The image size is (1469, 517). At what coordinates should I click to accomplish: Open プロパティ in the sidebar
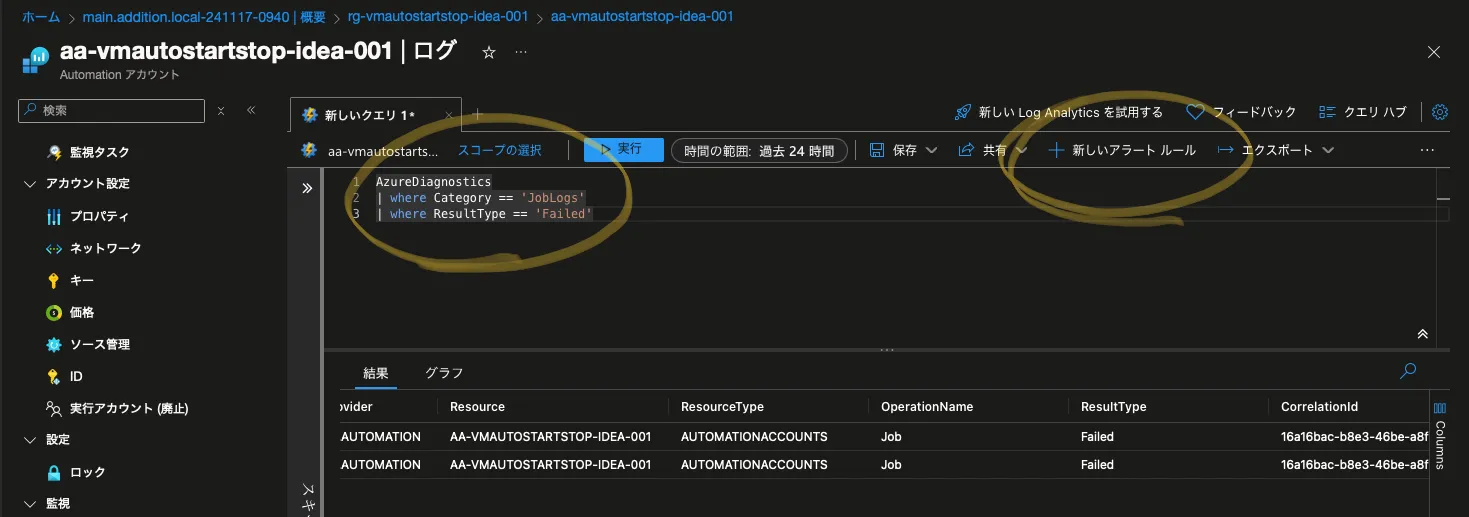[88, 216]
